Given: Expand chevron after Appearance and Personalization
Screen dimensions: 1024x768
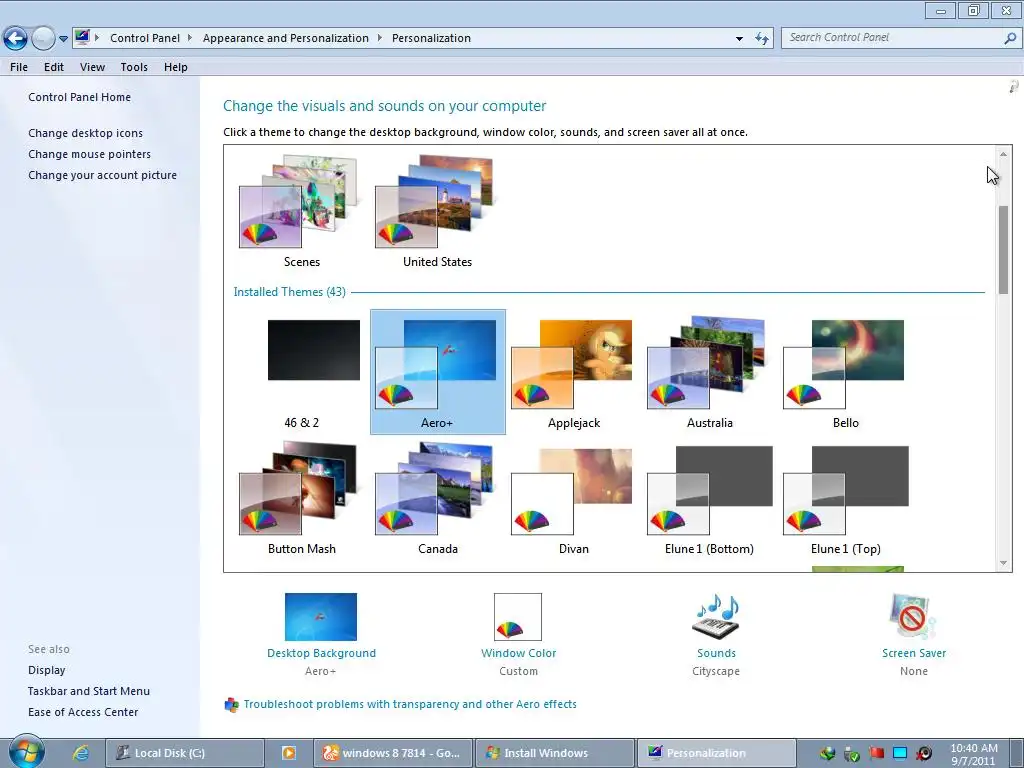Looking at the screenshot, I should (x=379, y=38).
